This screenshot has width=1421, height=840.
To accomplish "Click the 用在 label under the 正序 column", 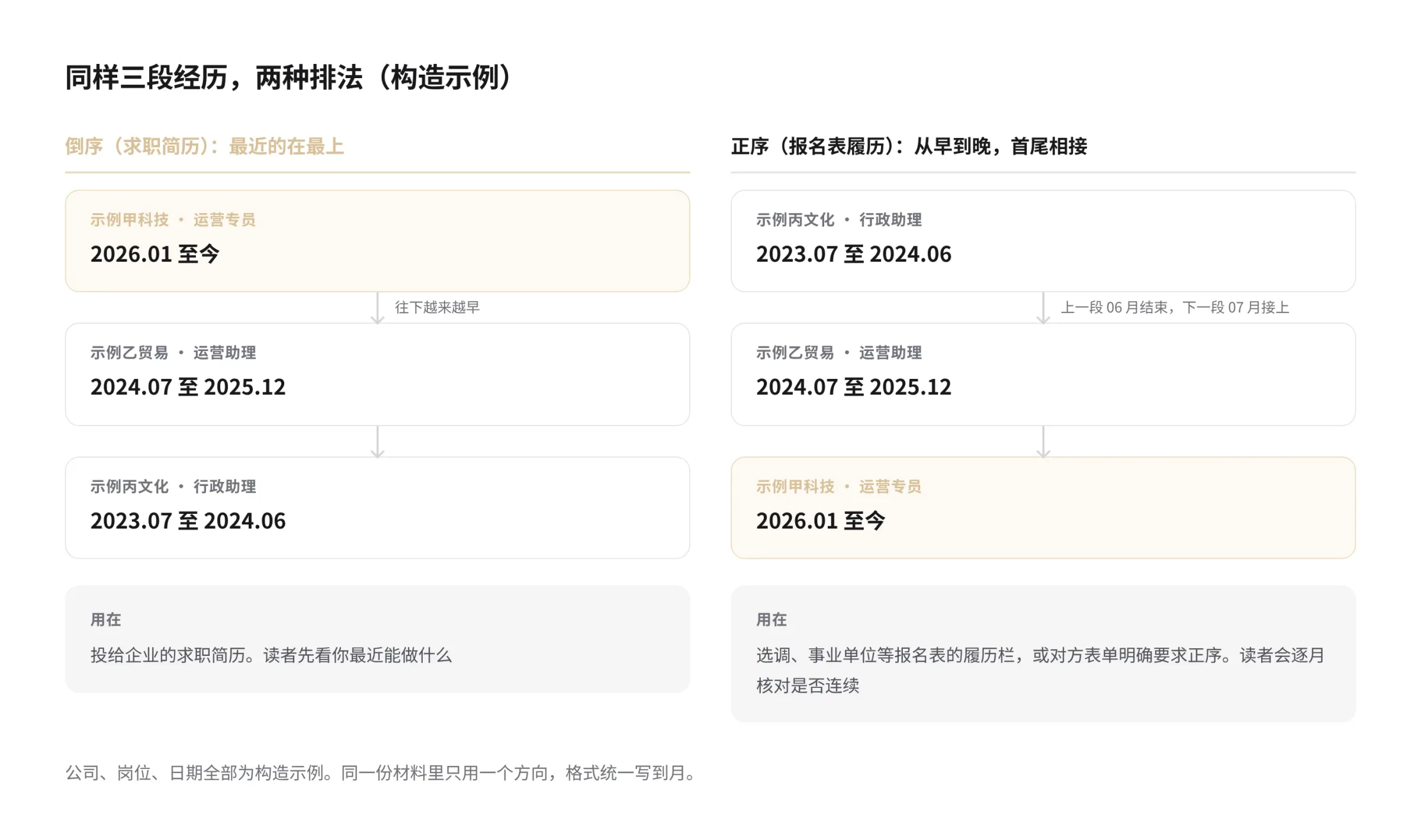I will 771,620.
